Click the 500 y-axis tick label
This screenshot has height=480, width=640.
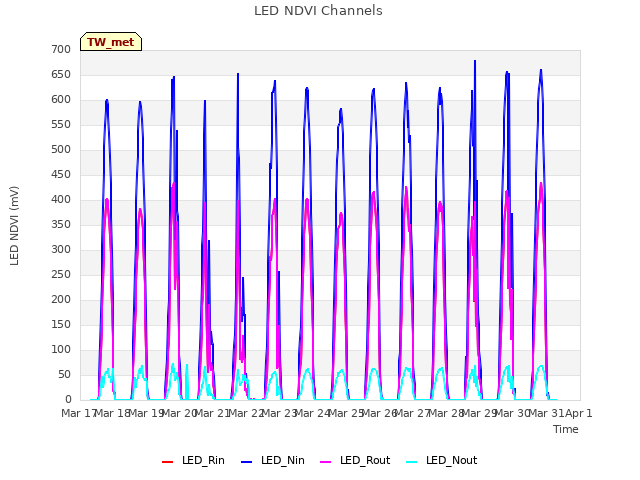tap(61, 149)
